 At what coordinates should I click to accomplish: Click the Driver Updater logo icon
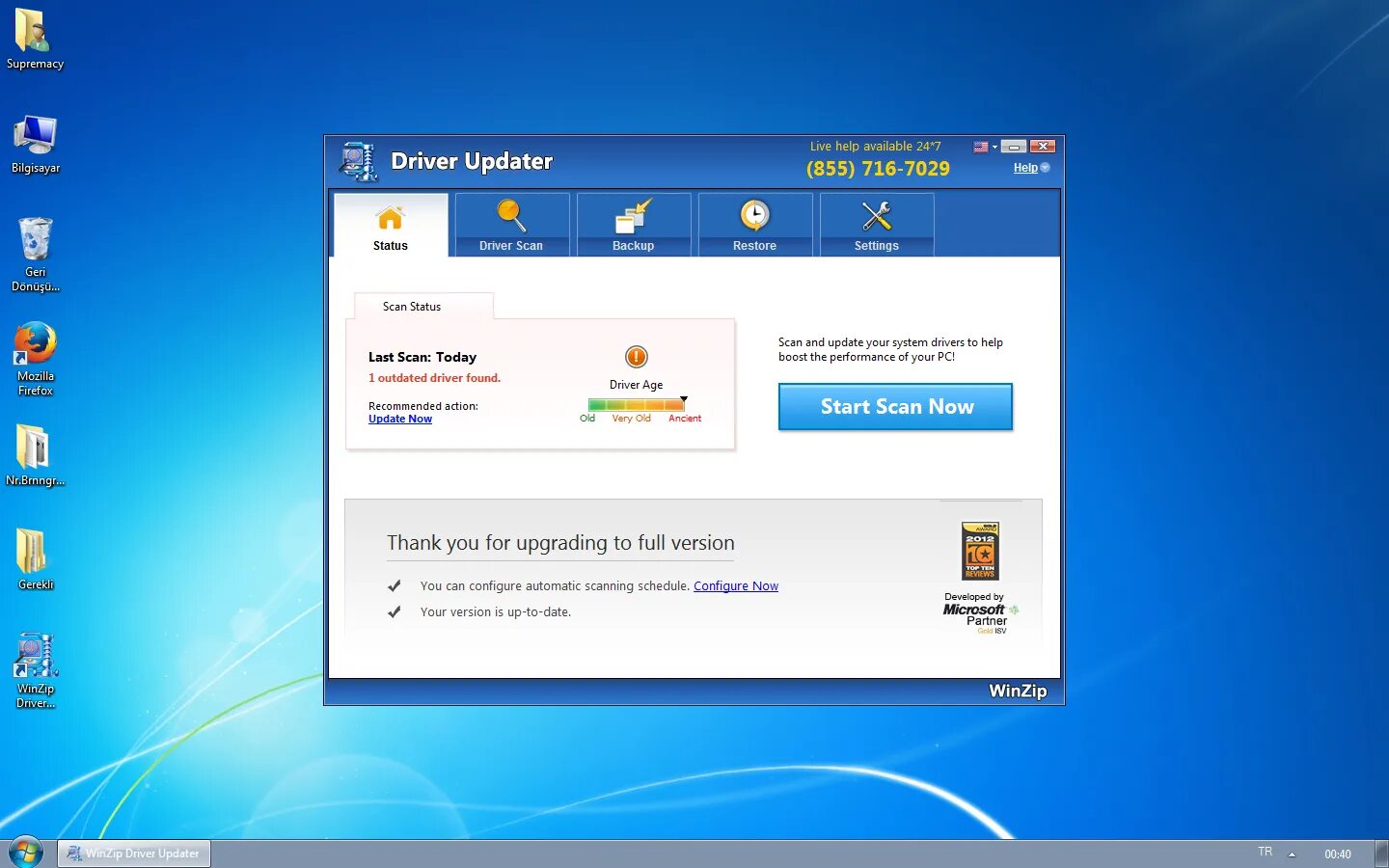[359, 161]
